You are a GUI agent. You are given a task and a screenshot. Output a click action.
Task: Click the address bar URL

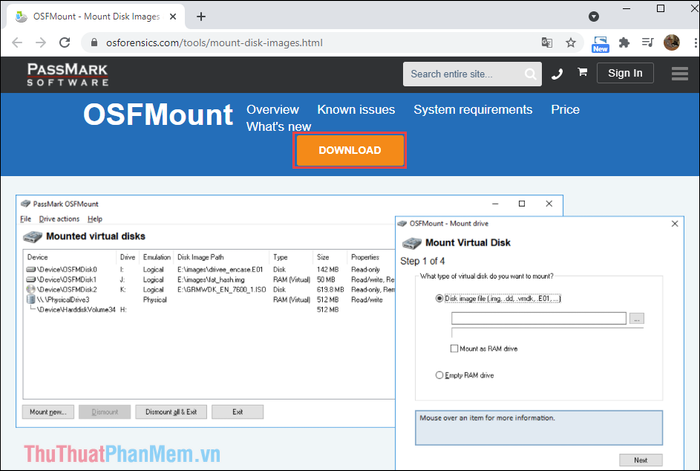214,43
